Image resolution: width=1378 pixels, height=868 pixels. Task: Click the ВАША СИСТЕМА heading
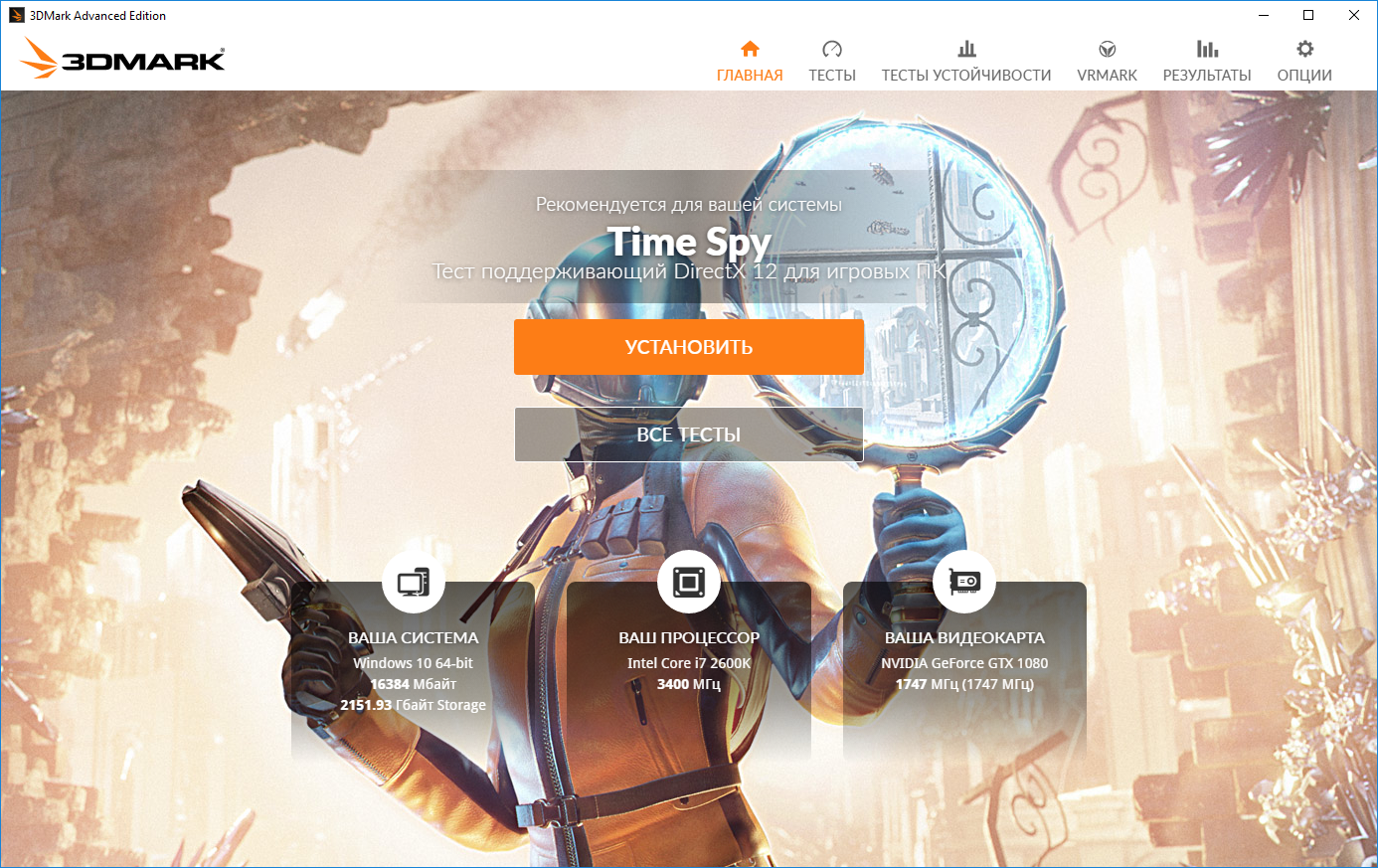(x=414, y=638)
